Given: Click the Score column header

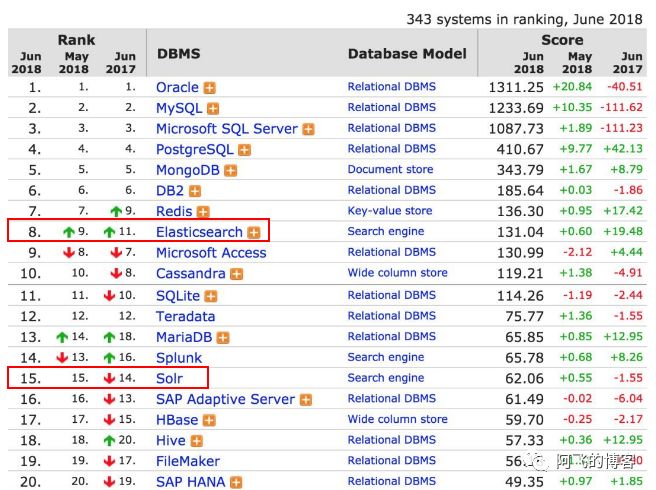Looking at the screenshot, I should [x=562, y=40].
